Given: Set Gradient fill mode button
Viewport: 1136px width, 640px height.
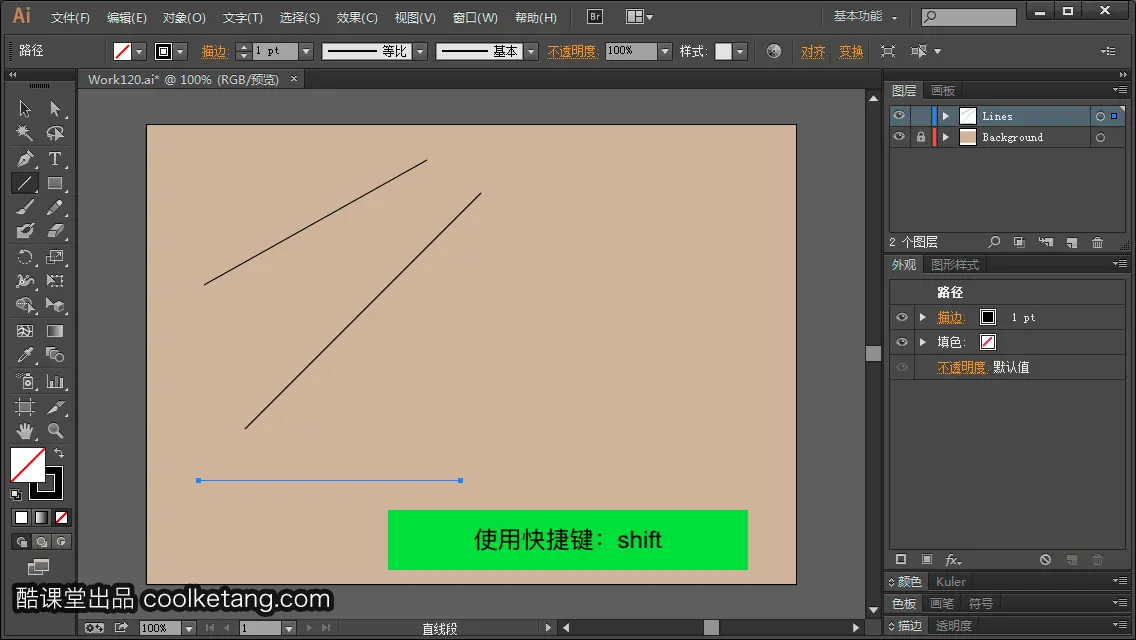Looking at the screenshot, I should (42, 518).
